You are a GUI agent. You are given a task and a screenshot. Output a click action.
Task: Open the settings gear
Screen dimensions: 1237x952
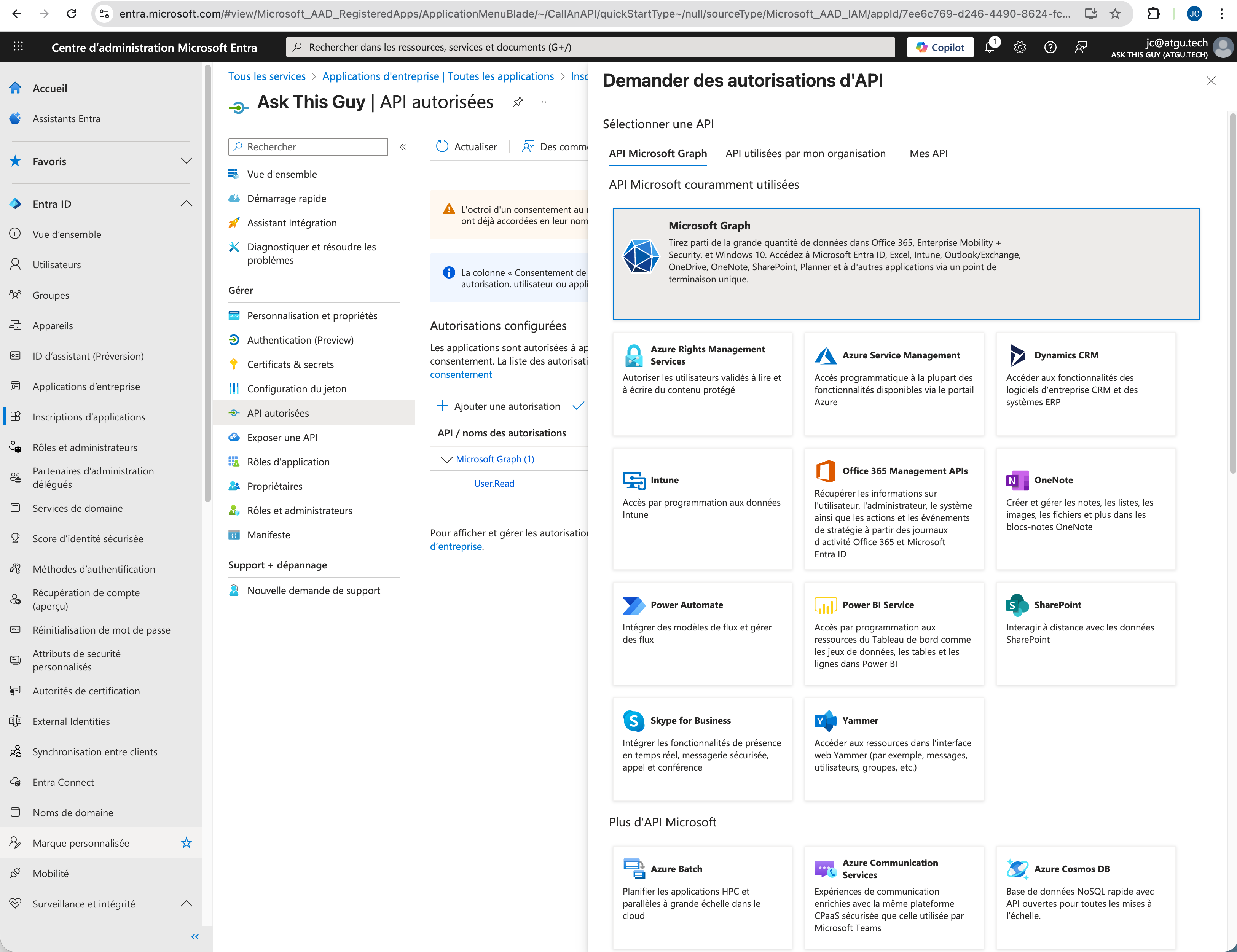(1020, 47)
